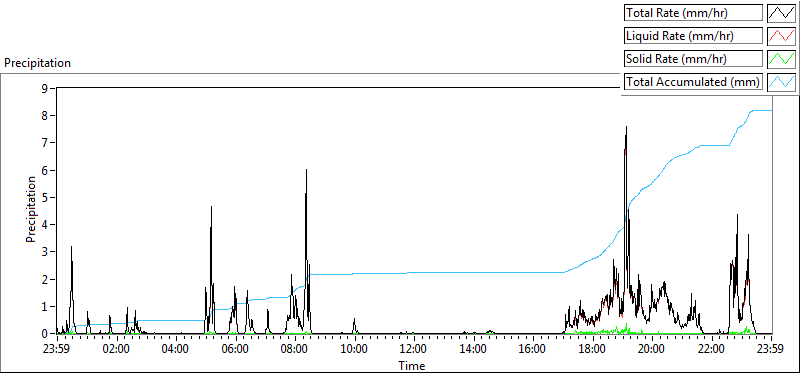Click the rightmost 23:59 time tick label
Viewport: 800px width, 373px height.
point(771,350)
